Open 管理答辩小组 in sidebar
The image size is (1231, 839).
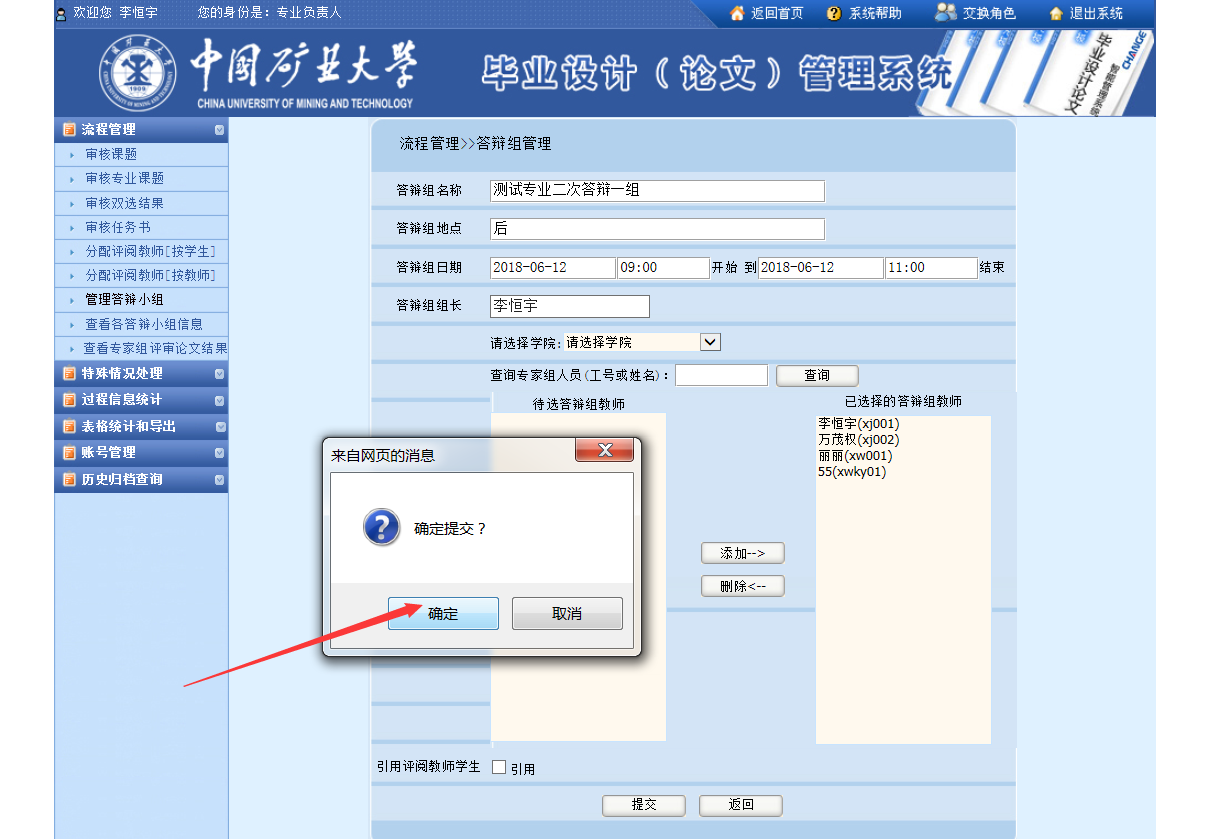124,299
